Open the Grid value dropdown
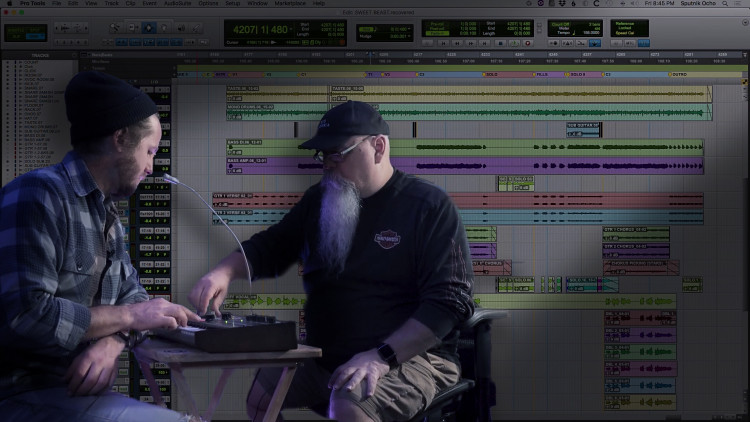This screenshot has height=422, width=750. point(409,30)
